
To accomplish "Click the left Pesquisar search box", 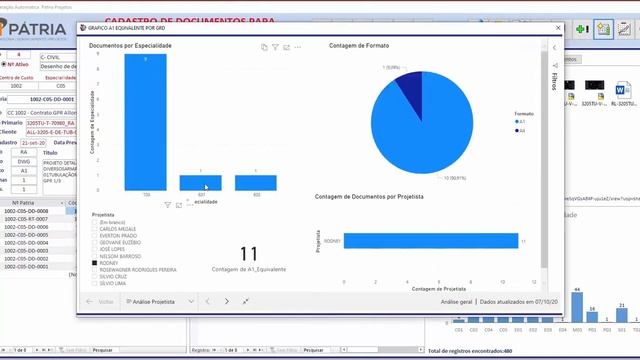I will pos(102,350).
